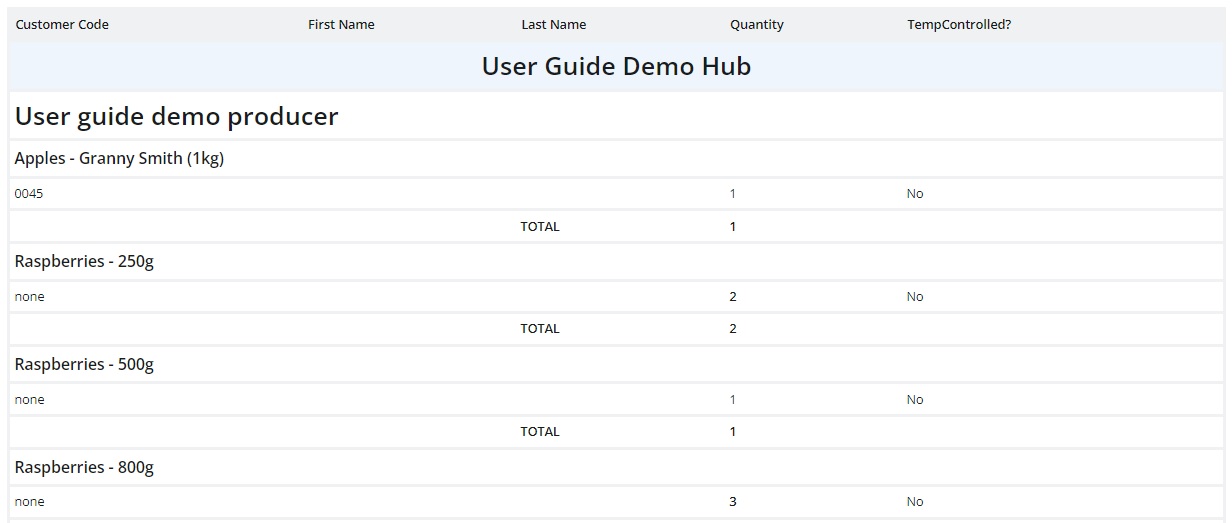Click 'none' customer code under Raspberries 500g

coord(30,400)
